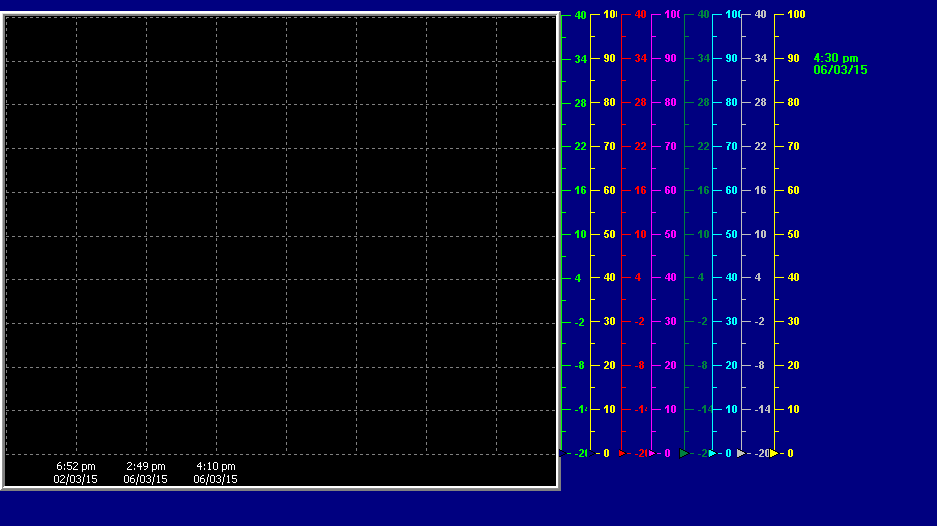Viewport: 937px width, 526px height.
Task: Click the cyan axis 60 label
Action: (731, 190)
